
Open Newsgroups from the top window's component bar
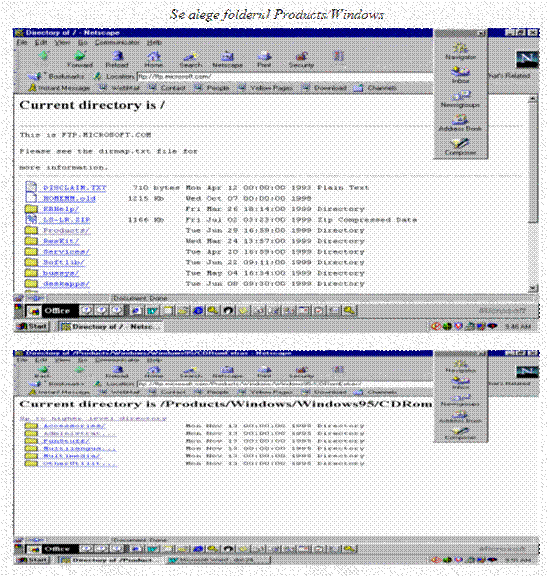pyautogui.click(x=460, y=99)
